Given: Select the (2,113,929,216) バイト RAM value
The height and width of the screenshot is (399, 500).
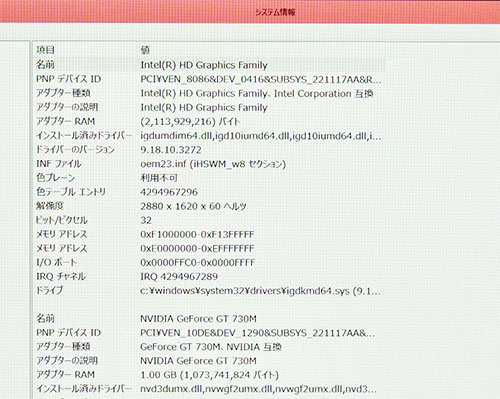Looking at the screenshot, I should coord(190,122).
